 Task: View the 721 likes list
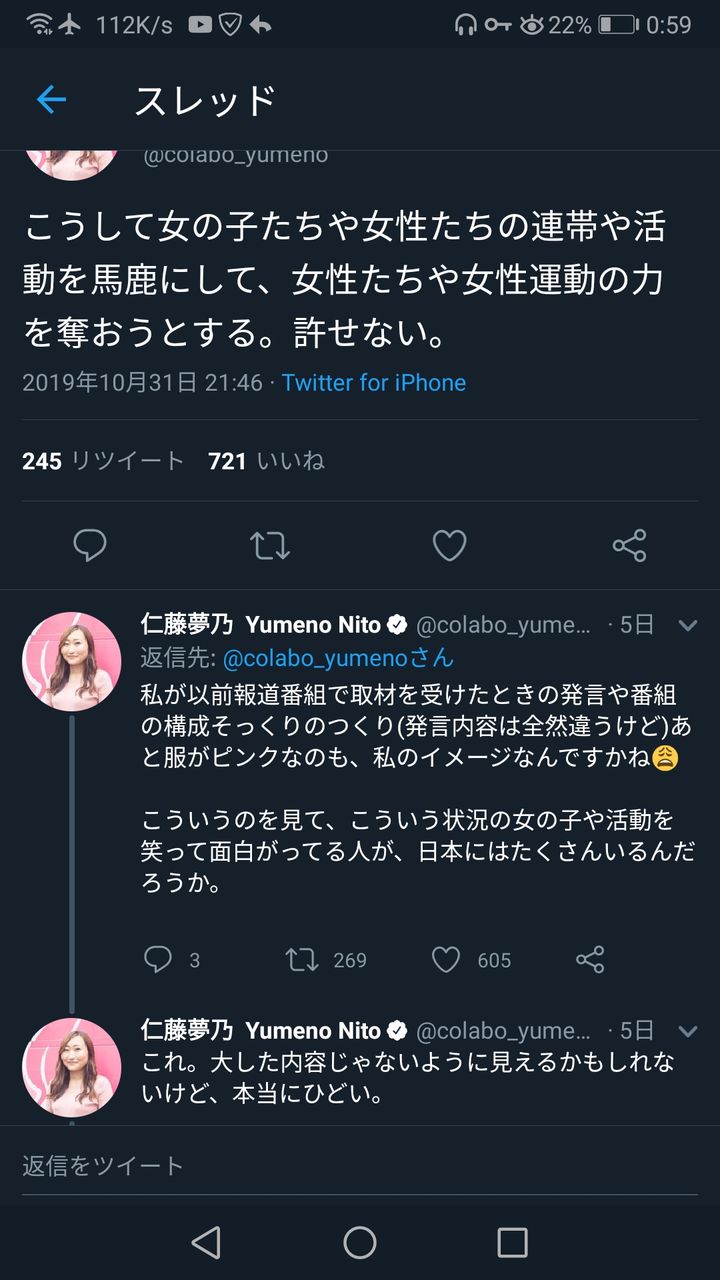pyautogui.click(x=266, y=461)
